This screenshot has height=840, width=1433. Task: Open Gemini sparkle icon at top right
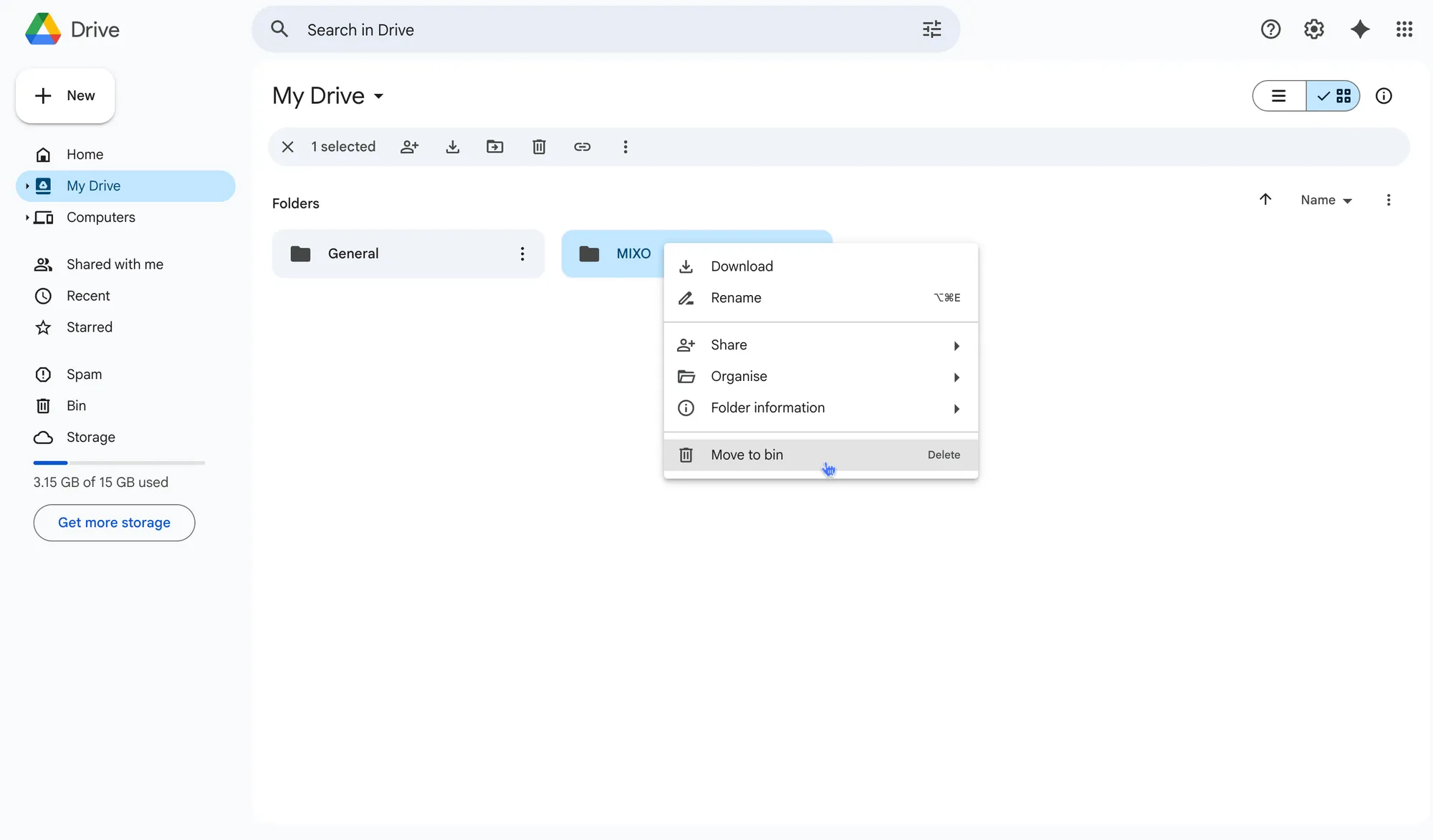click(1359, 29)
